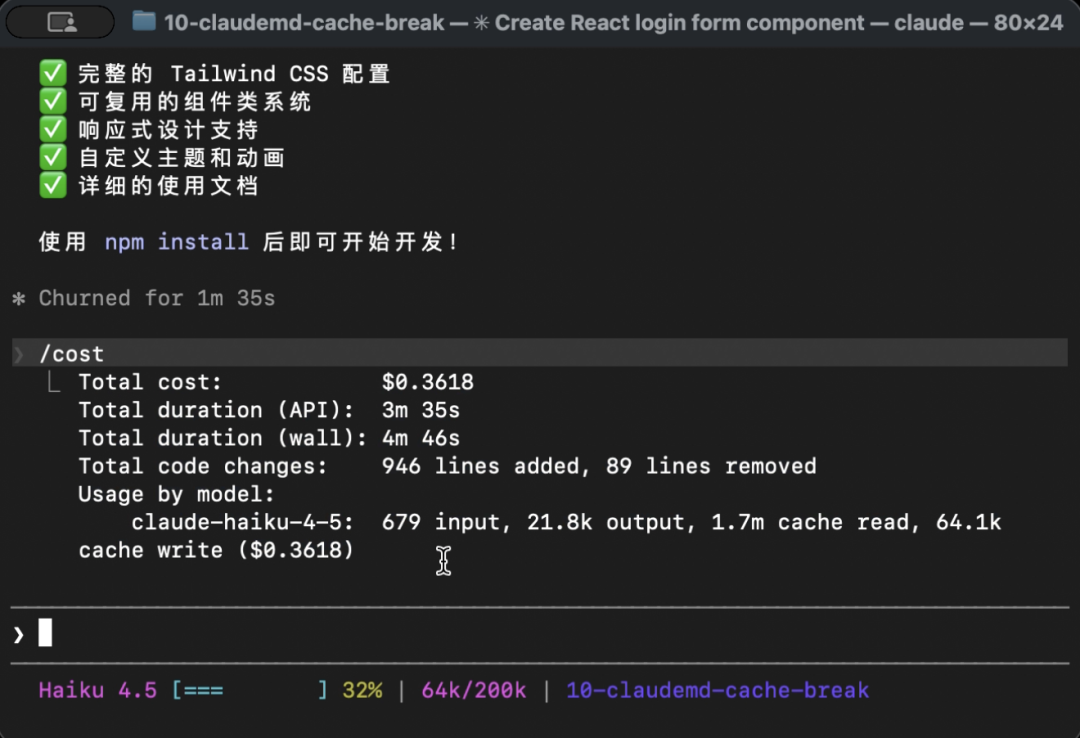Click the "cache write ($0.3618)" text
Viewport: 1080px width, 738px height.
(216, 550)
